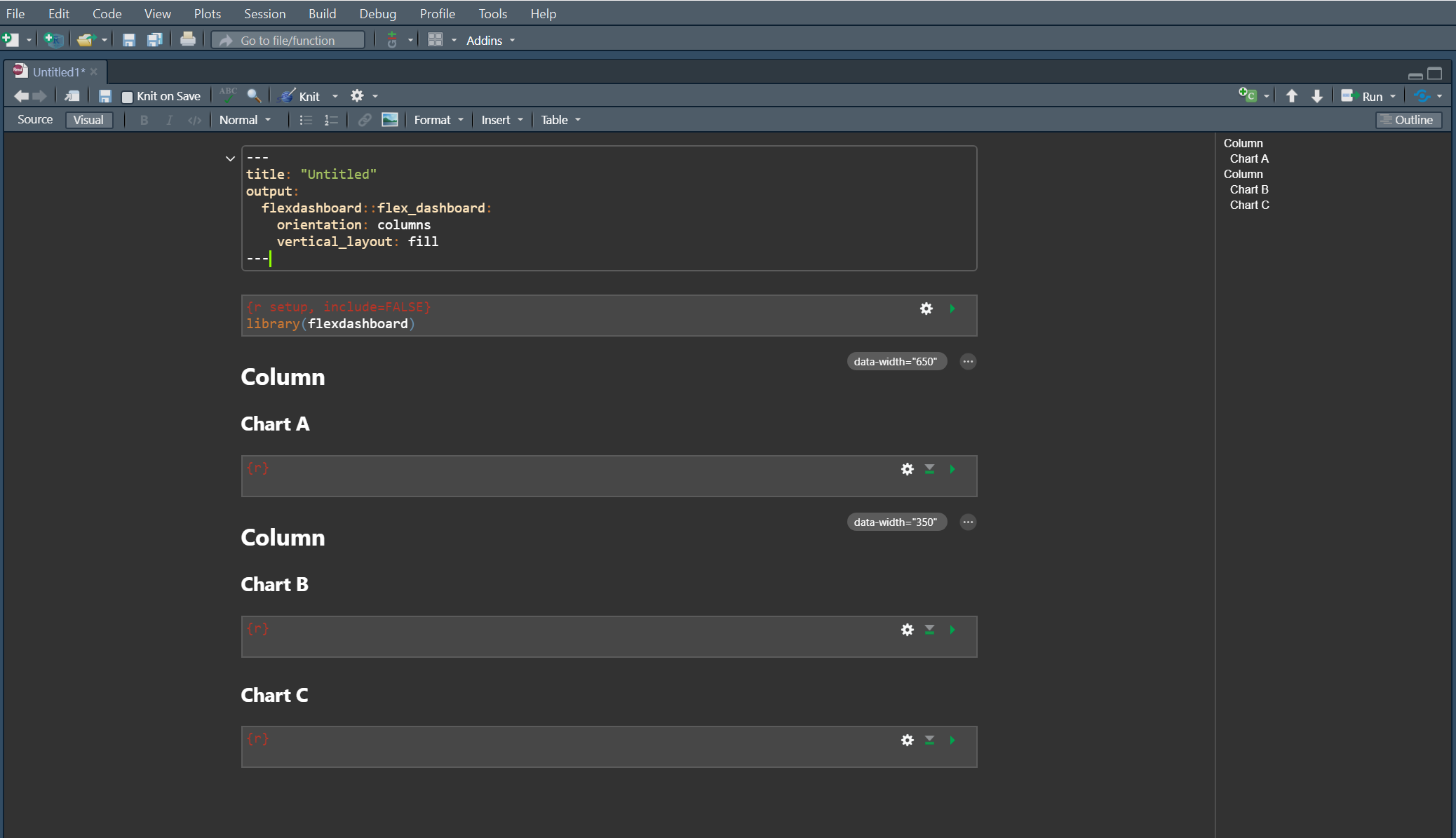Open the Tools menu
1456x838 pixels.
point(493,13)
